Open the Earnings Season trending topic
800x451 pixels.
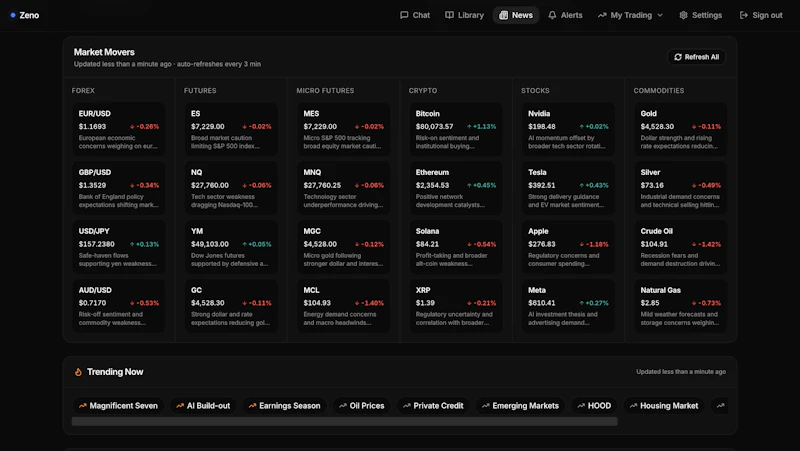pyautogui.click(x=284, y=406)
